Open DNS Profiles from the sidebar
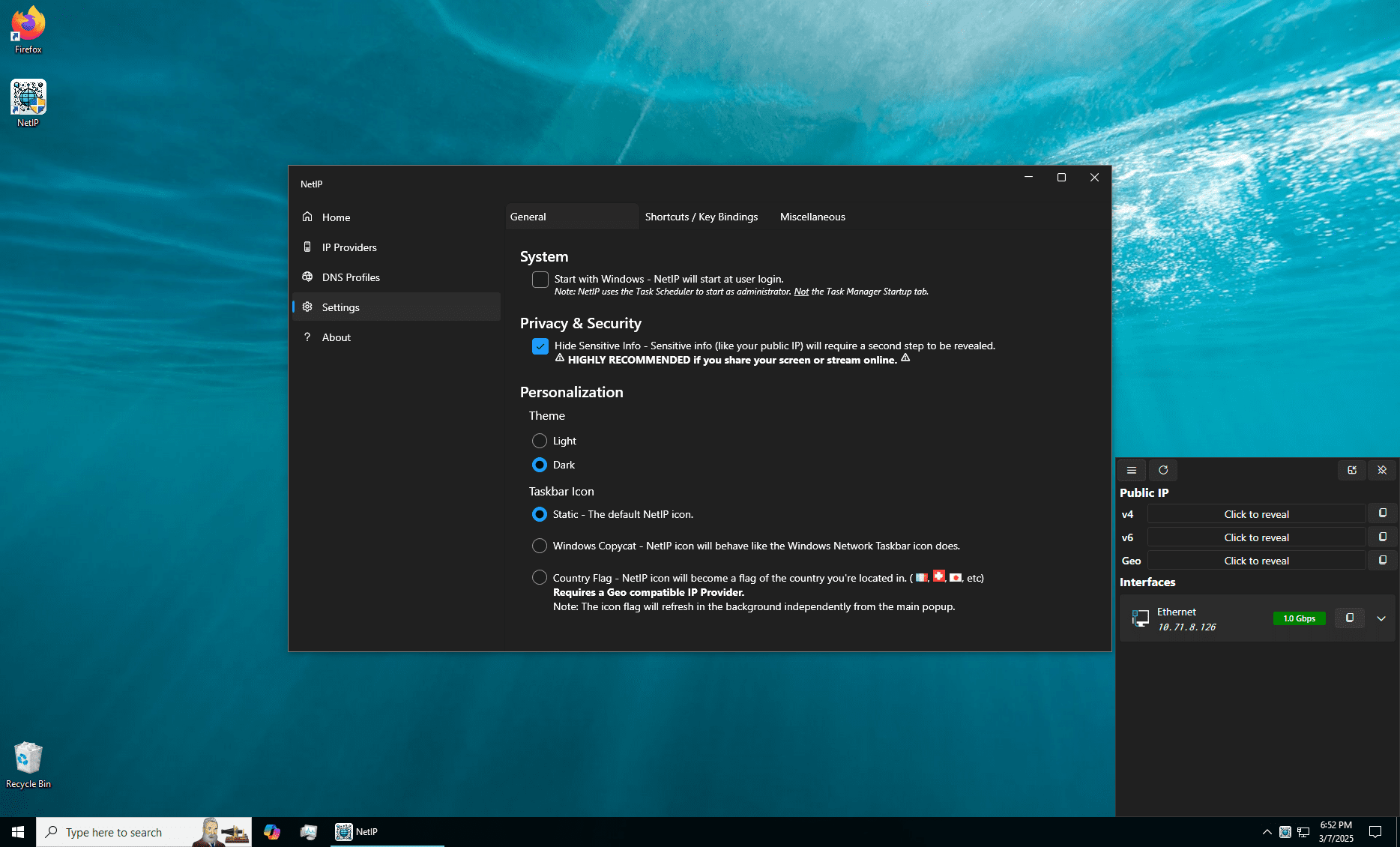 pyautogui.click(x=396, y=277)
